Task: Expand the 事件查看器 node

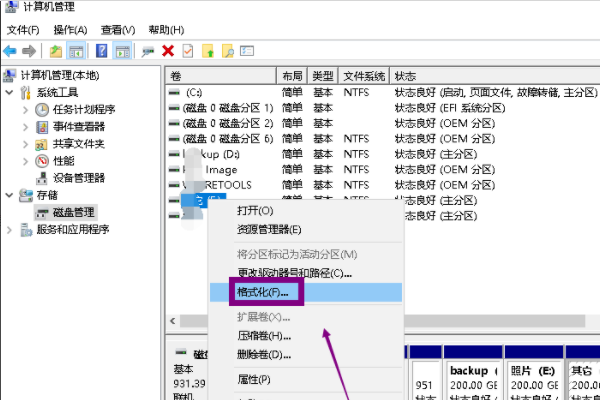Action: [x=26, y=127]
